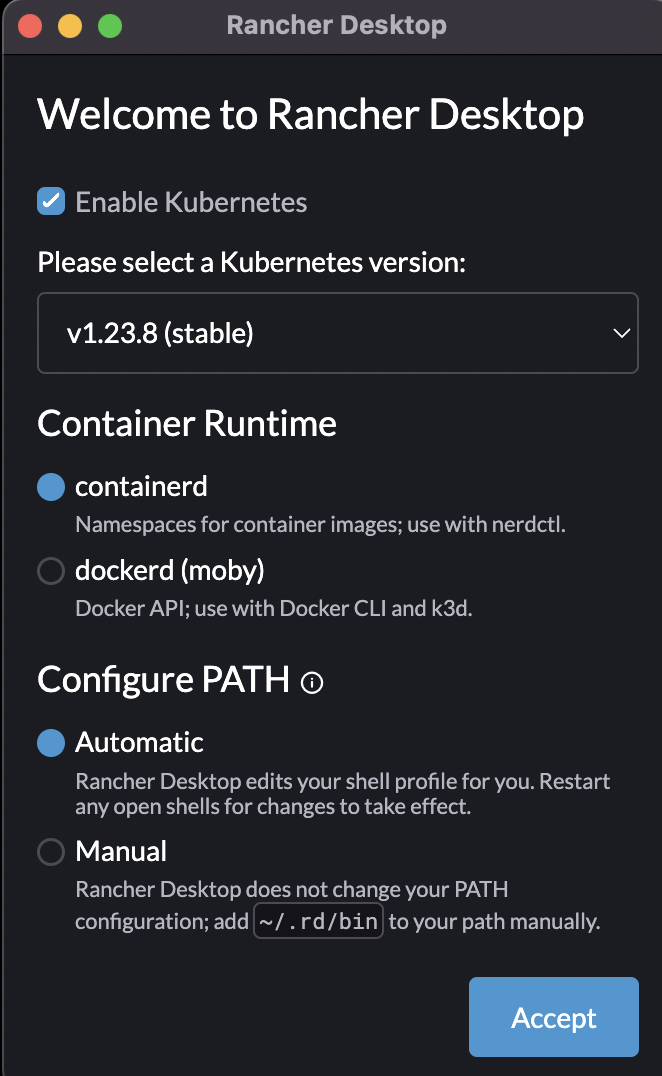Click the Enable Kubernetes label text
662x1076 pixels.
click(191, 202)
